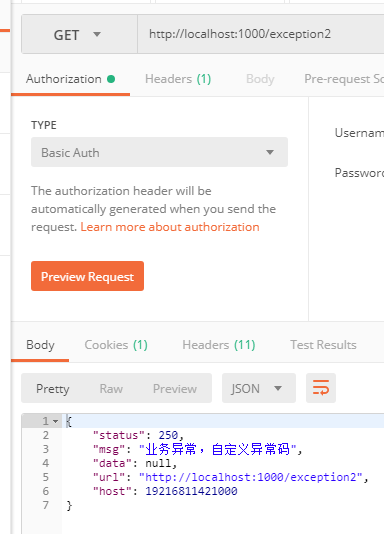The image size is (384, 534).
Task: Select the Preview view
Action: pos(175,389)
